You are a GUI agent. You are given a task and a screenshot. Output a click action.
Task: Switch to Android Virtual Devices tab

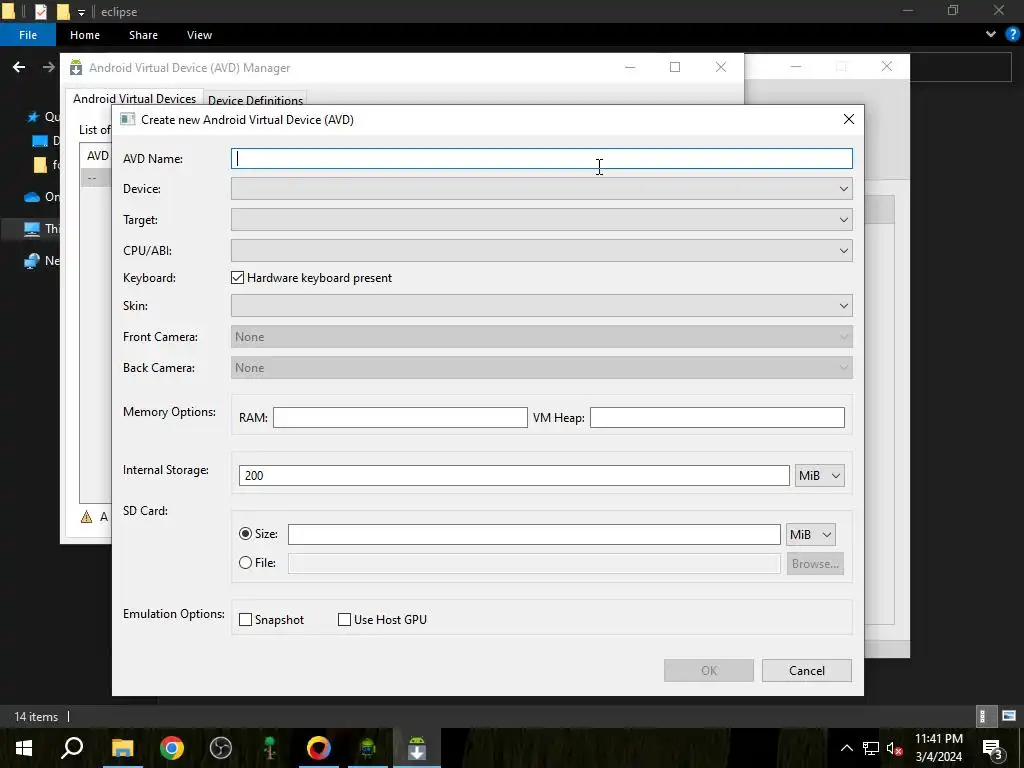135,99
